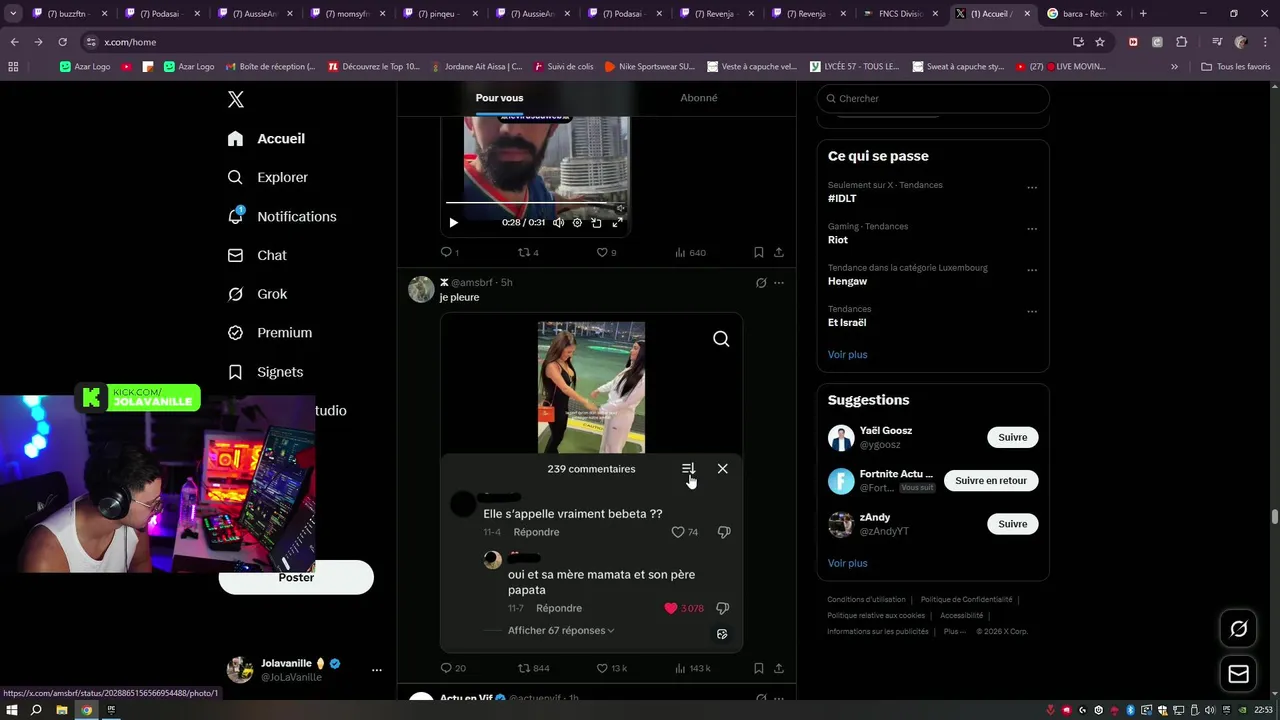Click Suivre en retour for Fortnite Actu
This screenshot has height=720, width=1280.
pyautogui.click(x=990, y=481)
